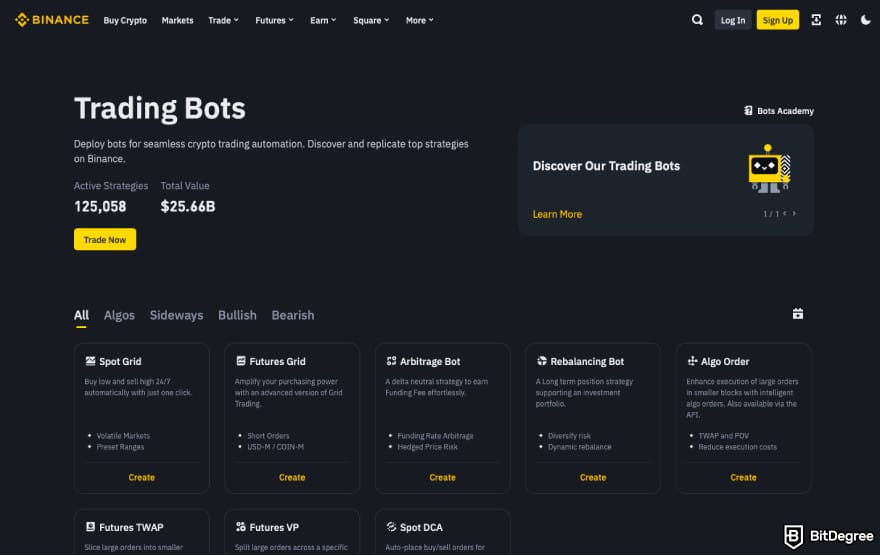Open the search icon in header
Image resolution: width=880 pixels, height=556 pixels.
(697, 20)
